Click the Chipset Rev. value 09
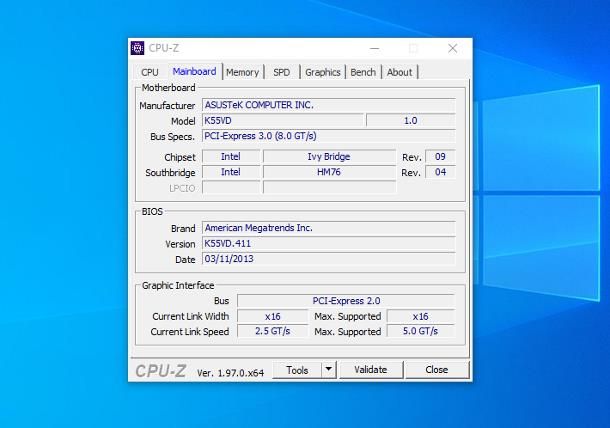Screen dimensions: 610x428 [440, 156]
